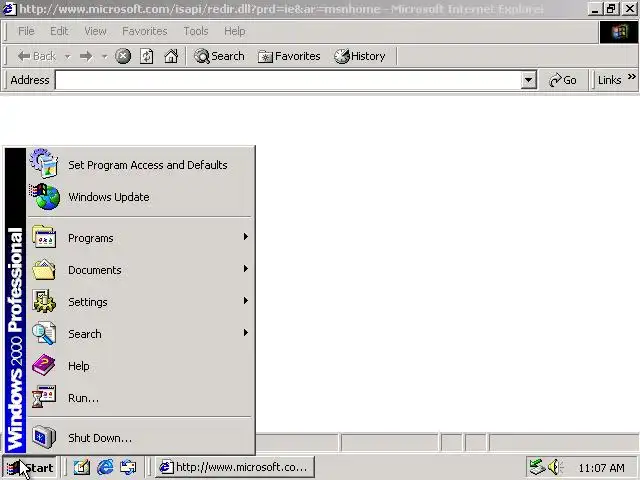Choose Shut Down from Start menu
The width and height of the screenshot is (640, 480).
(140, 438)
